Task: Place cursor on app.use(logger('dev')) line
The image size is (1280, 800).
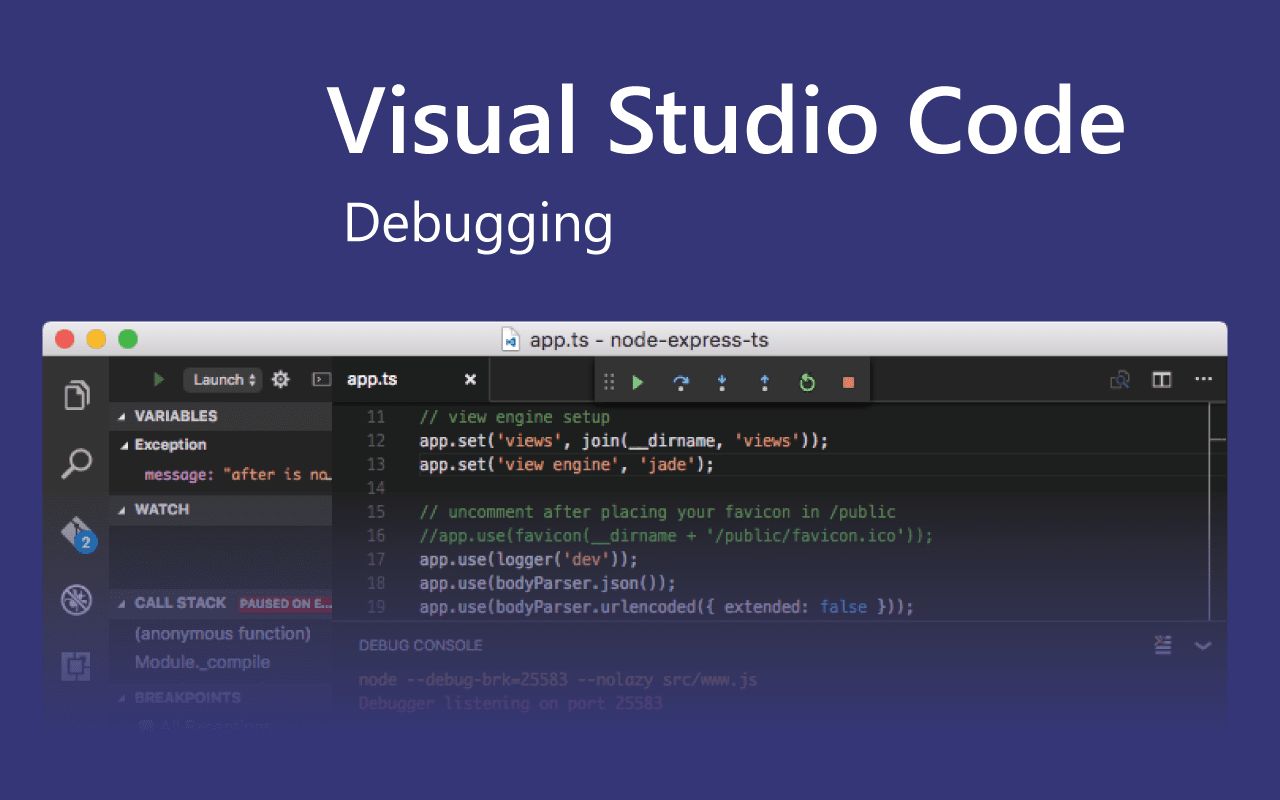Action: click(528, 560)
